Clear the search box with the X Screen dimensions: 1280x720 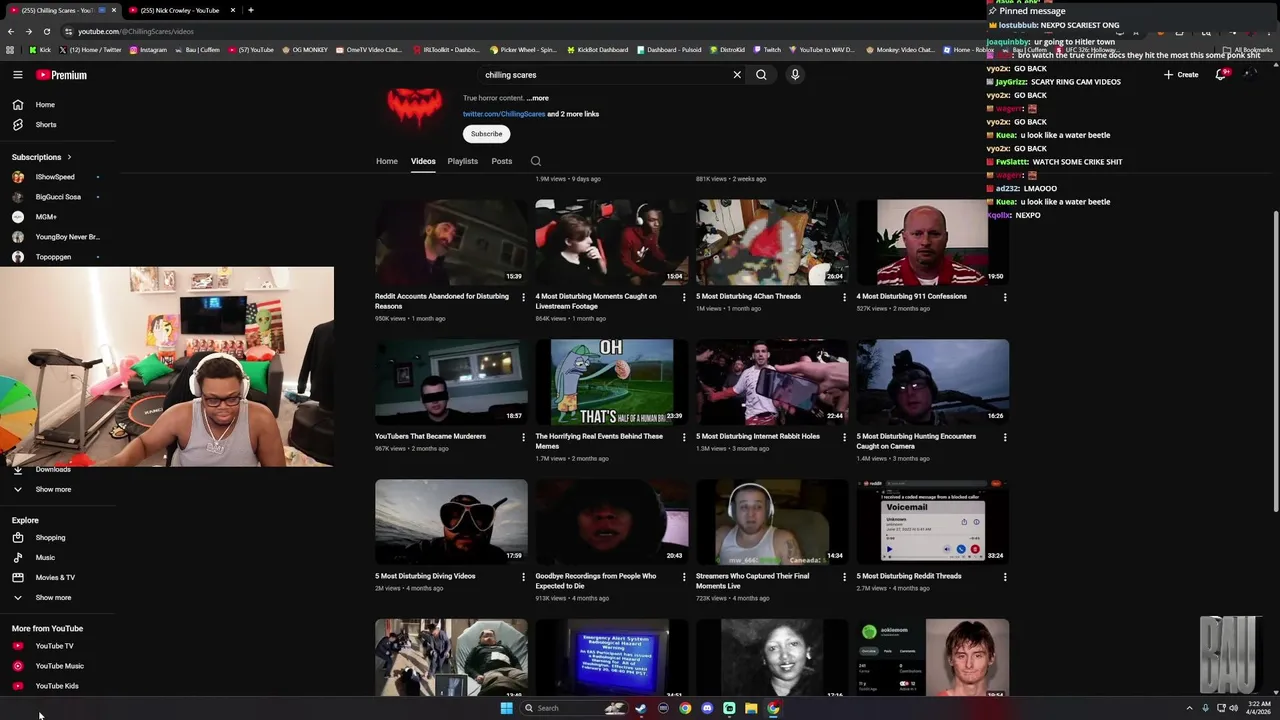tap(737, 75)
